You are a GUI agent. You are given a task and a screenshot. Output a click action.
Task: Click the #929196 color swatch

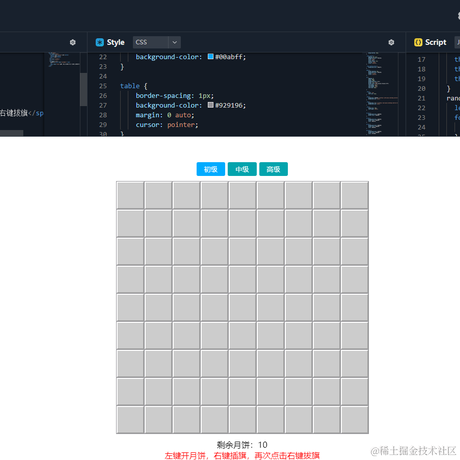point(210,105)
